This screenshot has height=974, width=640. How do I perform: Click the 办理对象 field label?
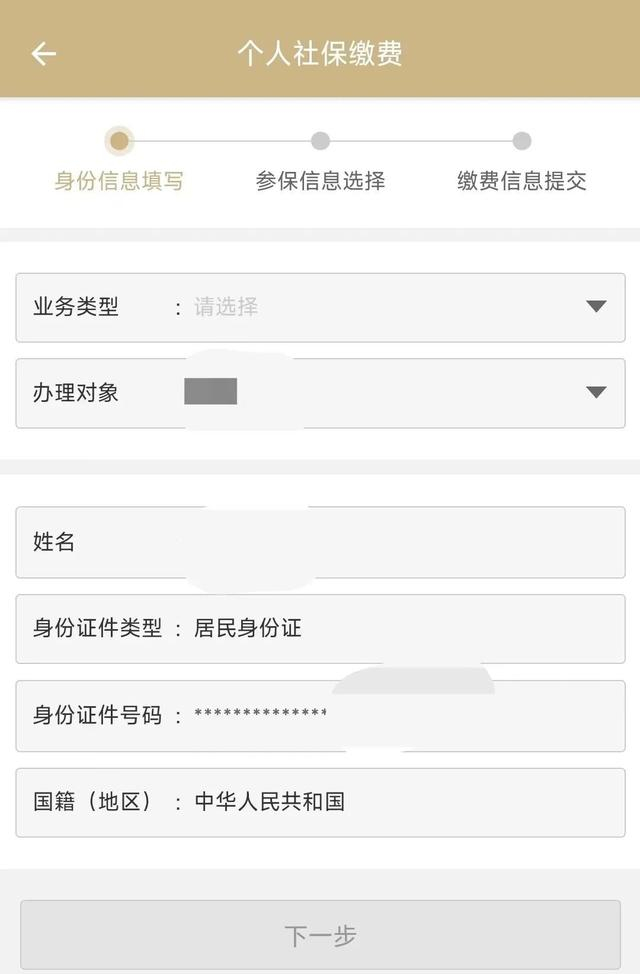coord(76,392)
